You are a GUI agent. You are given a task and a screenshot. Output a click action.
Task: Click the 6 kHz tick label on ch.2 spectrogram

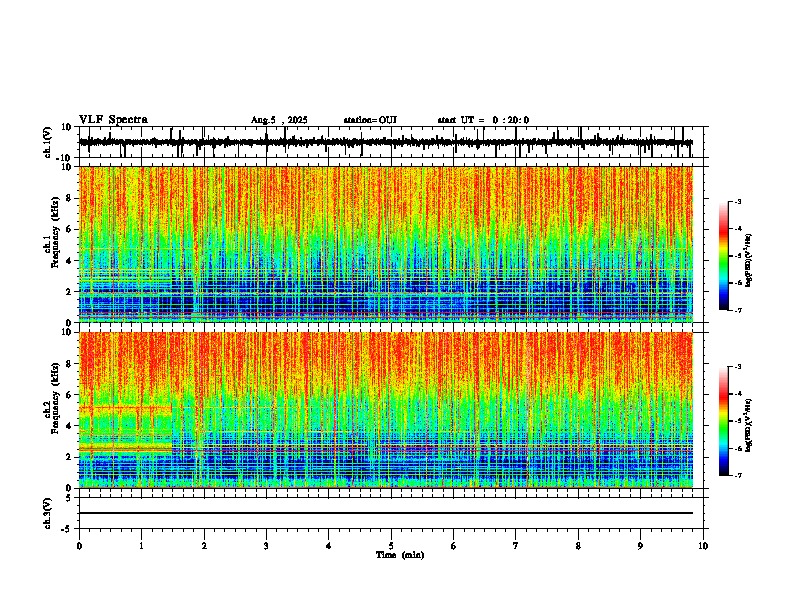click(69, 394)
